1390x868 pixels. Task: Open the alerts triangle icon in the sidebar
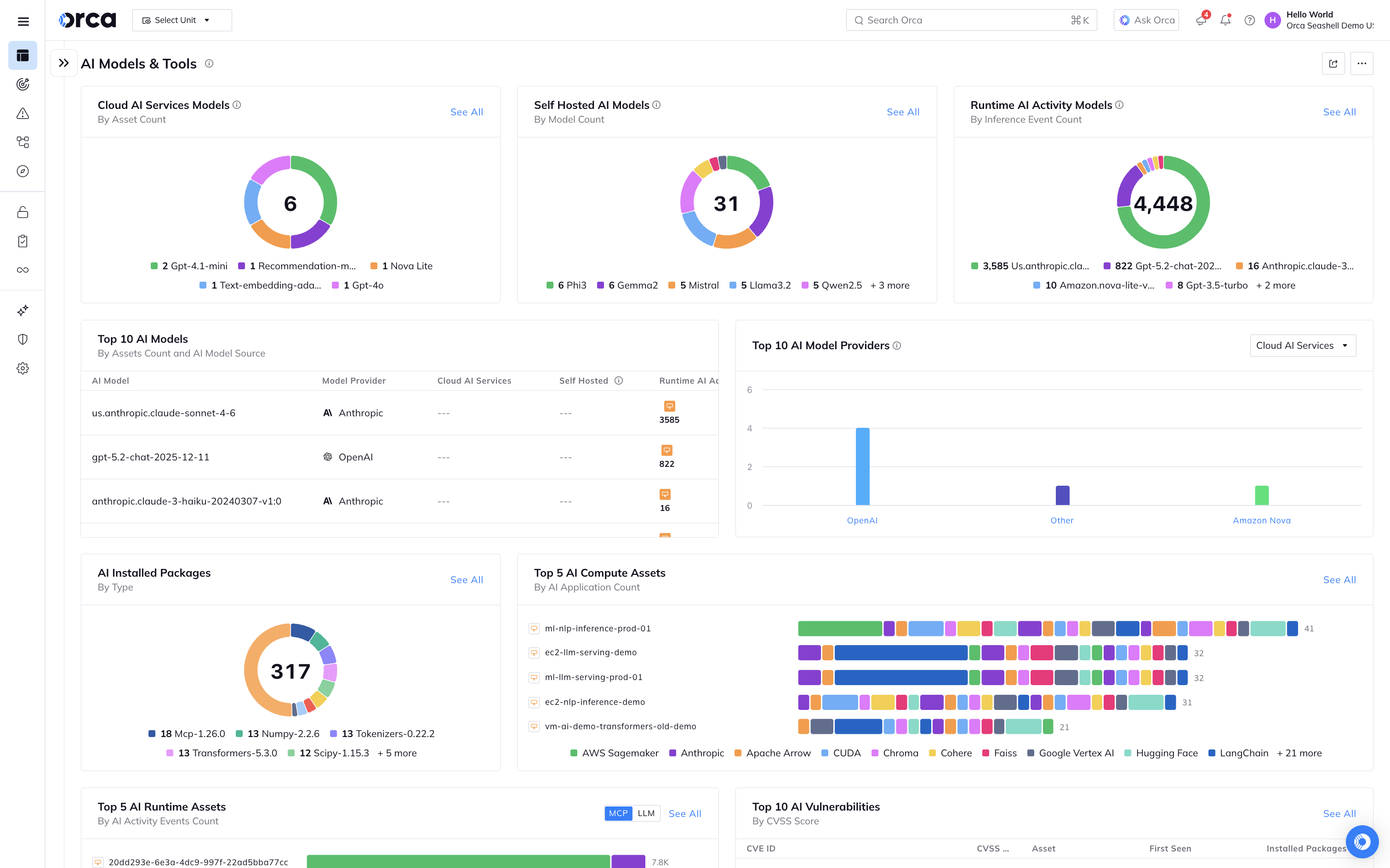(23, 113)
